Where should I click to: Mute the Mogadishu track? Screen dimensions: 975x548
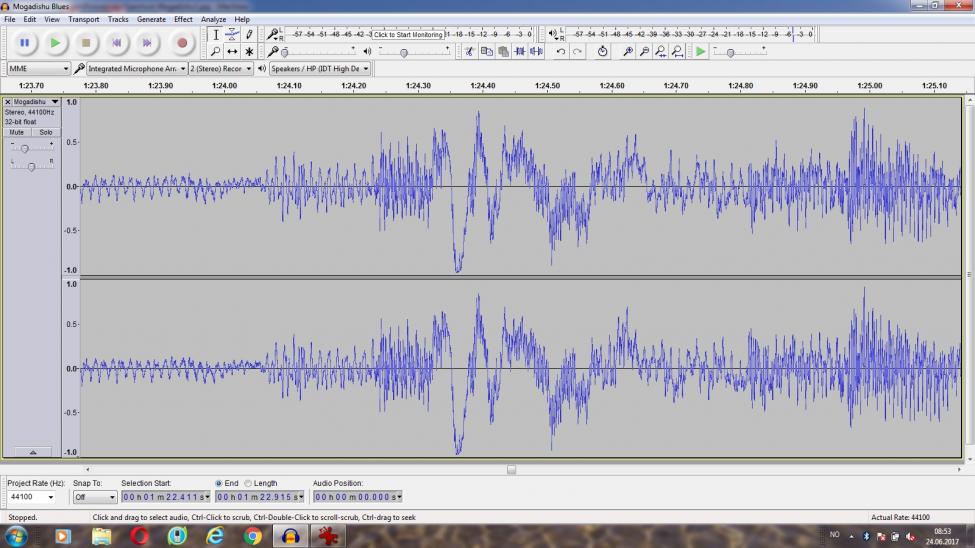17,132
